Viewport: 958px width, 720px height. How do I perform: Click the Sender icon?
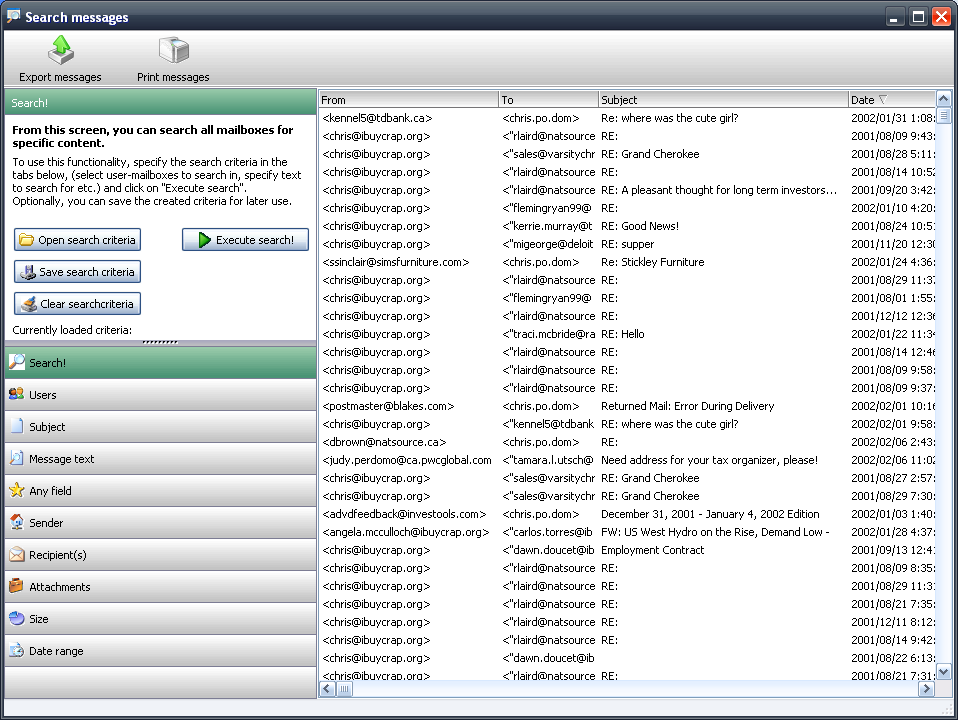[x=16, y=523]
